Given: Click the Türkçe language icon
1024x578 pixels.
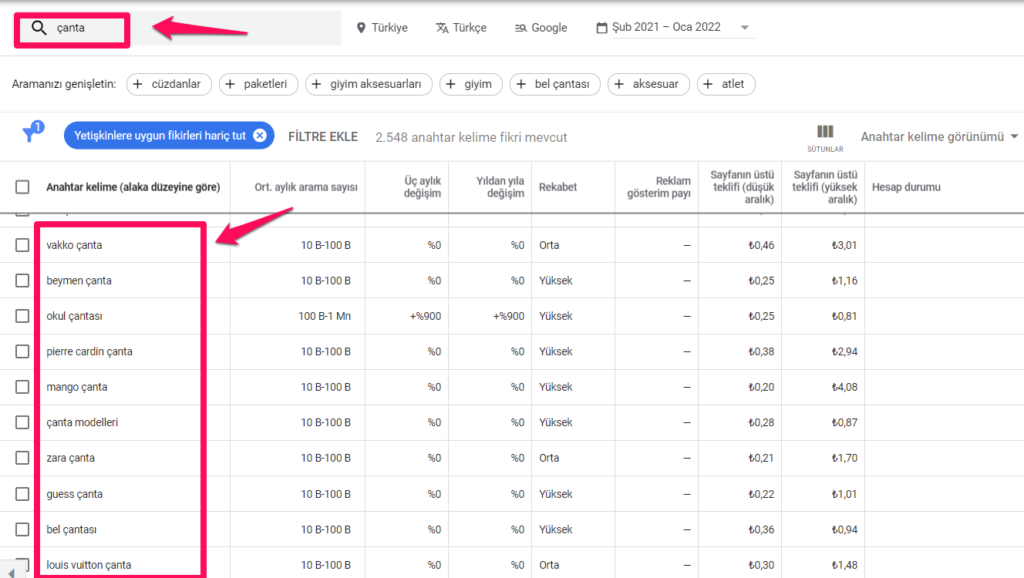Looking at the screenshot, I should (x=442, y=28).
